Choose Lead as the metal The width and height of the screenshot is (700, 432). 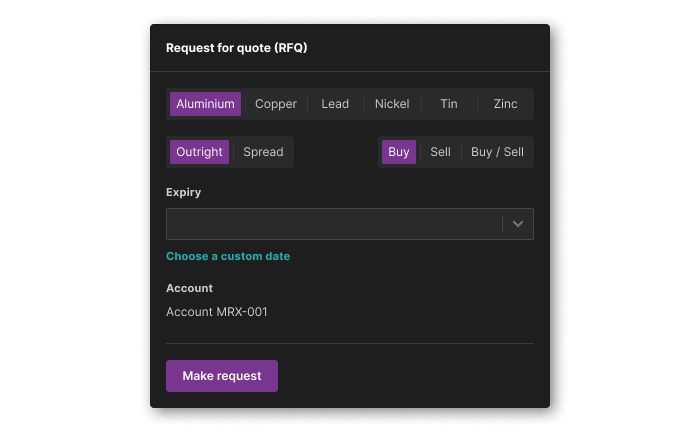335,104
